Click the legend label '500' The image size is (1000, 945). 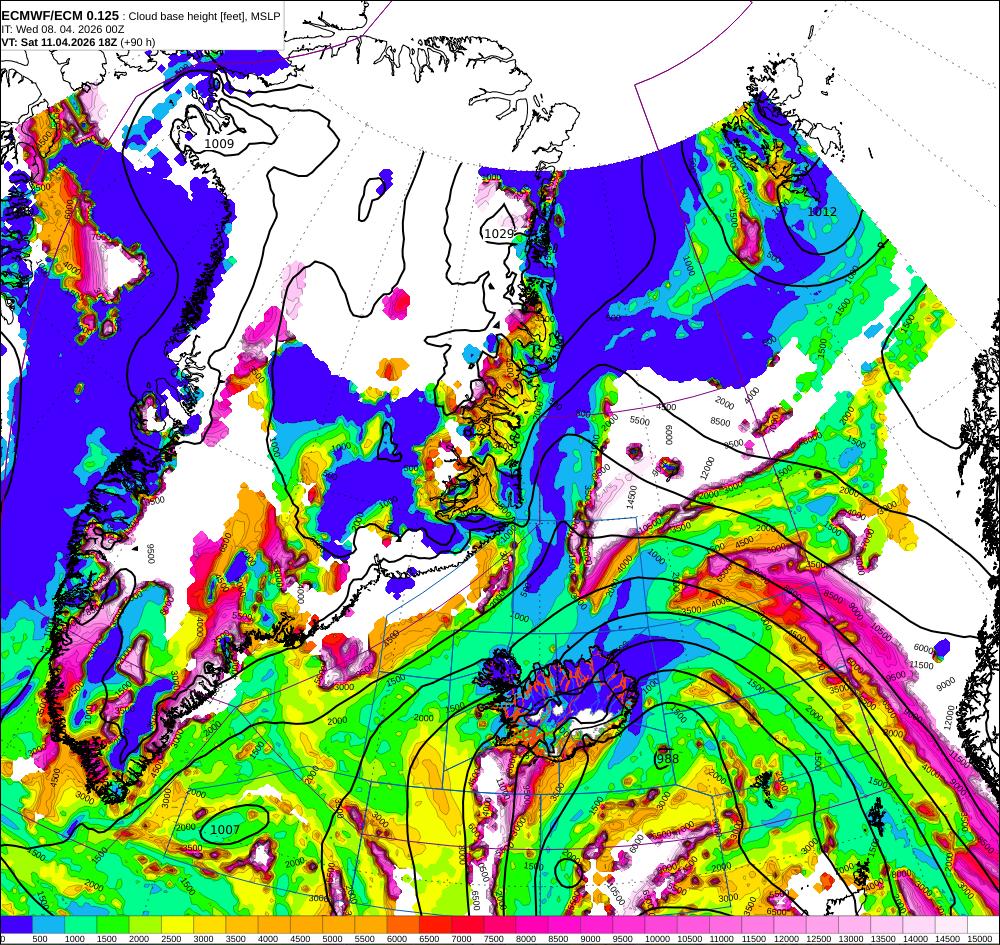(40, 939)
